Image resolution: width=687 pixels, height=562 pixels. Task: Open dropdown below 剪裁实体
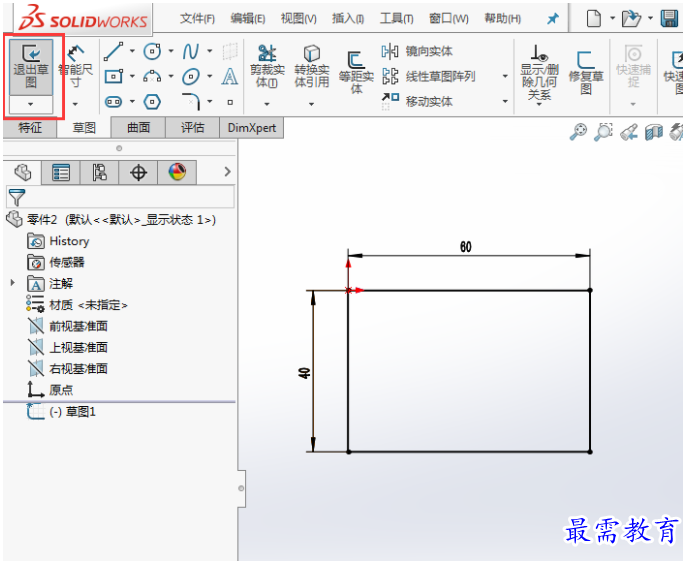(x=267, y=104)
